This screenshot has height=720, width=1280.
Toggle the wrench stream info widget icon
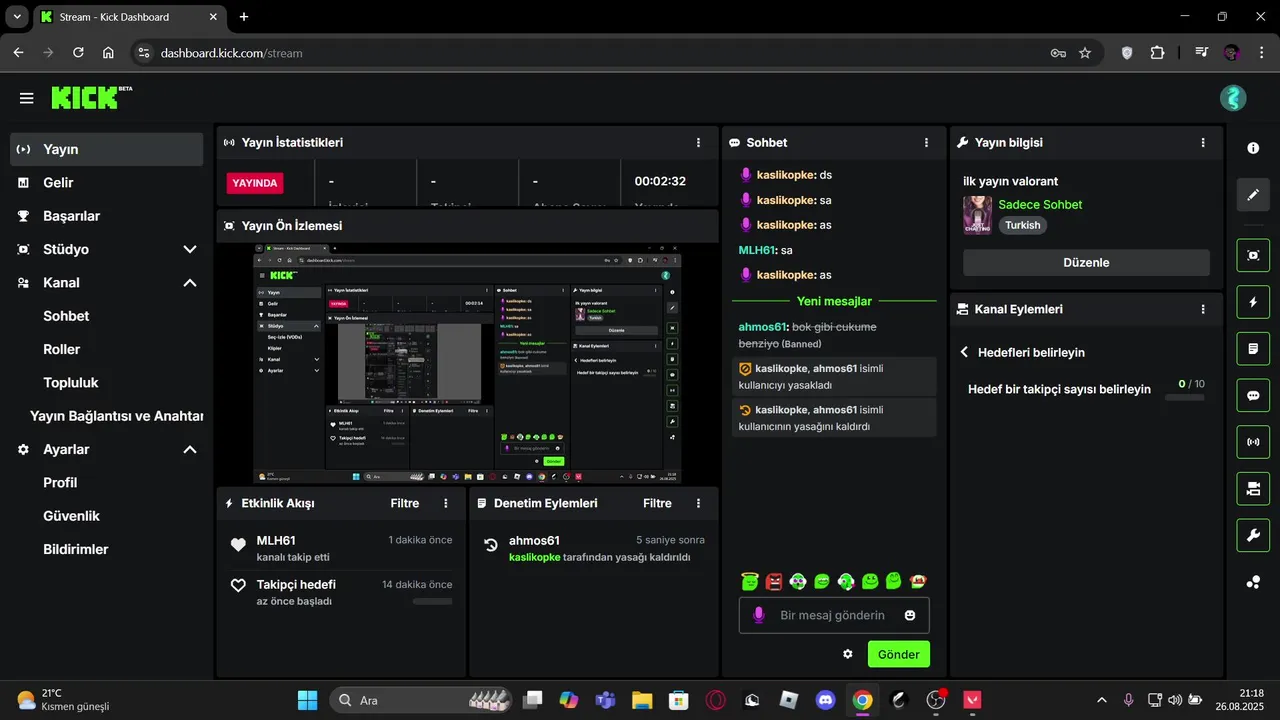[x=1253, y=535]
